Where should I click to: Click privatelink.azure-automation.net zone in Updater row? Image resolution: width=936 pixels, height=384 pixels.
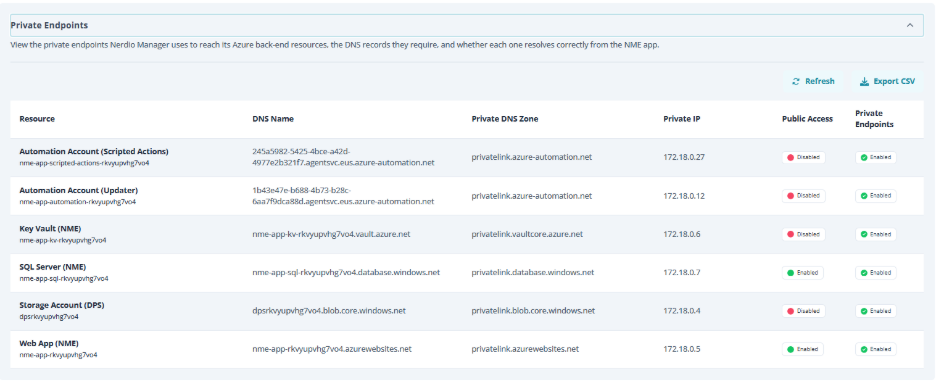click(531, 196)
